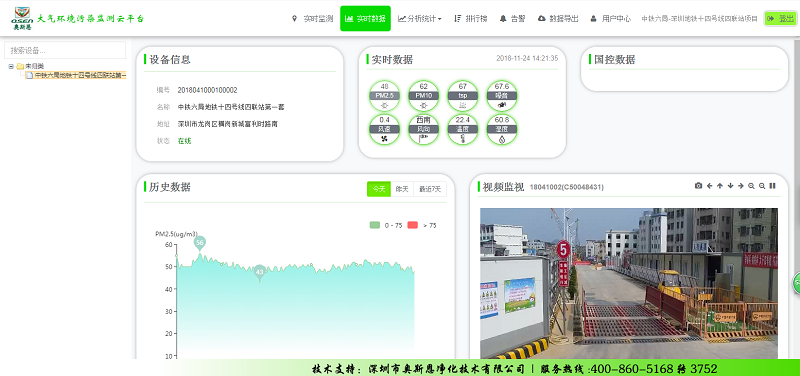The width and height of the screenshot is (800, 376).
Task: Pan the camera up with the arrow icon
Action: [x=720, y=186]
